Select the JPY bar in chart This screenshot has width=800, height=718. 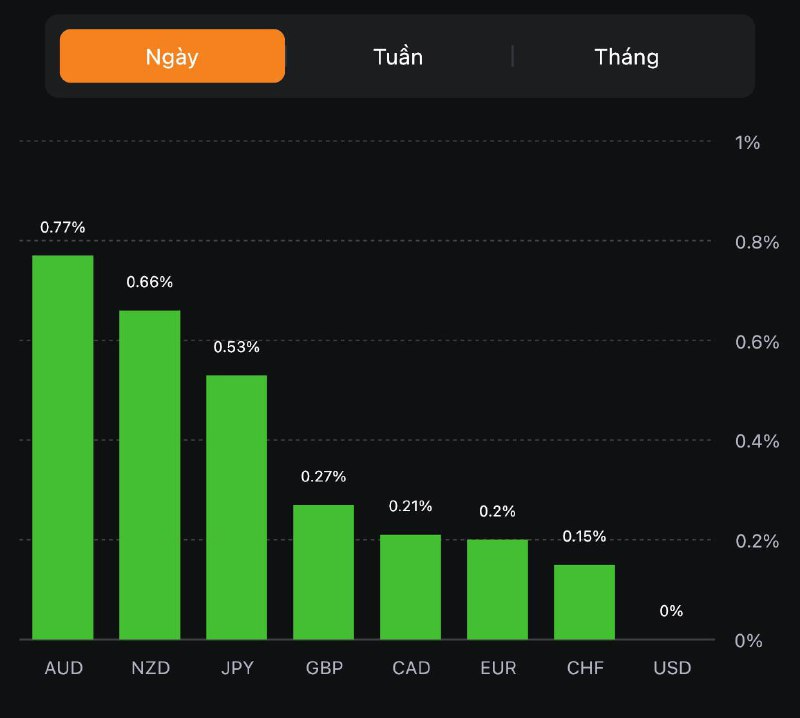[237, 507]
